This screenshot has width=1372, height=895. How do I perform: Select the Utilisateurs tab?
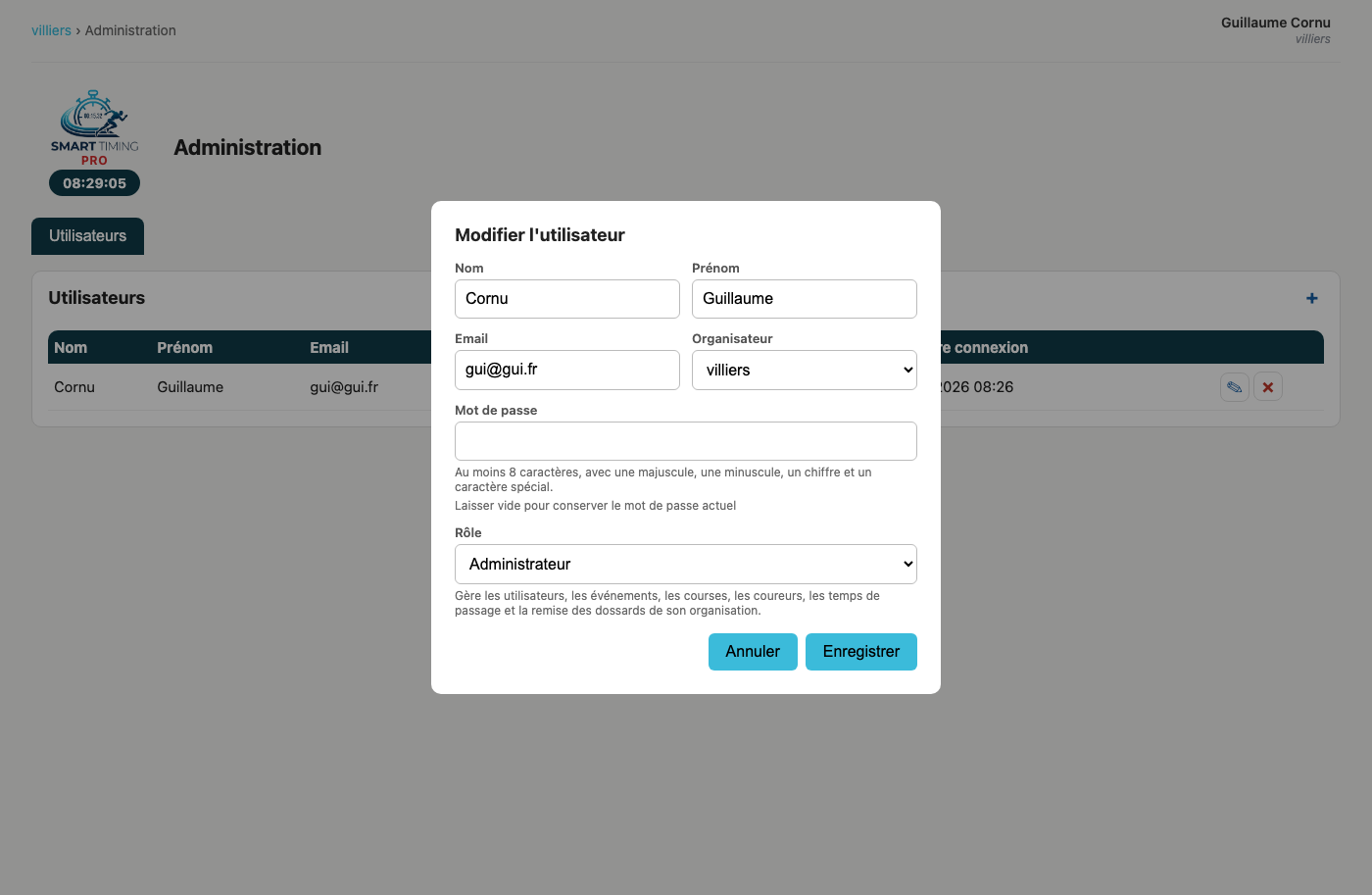click(88, 236)
